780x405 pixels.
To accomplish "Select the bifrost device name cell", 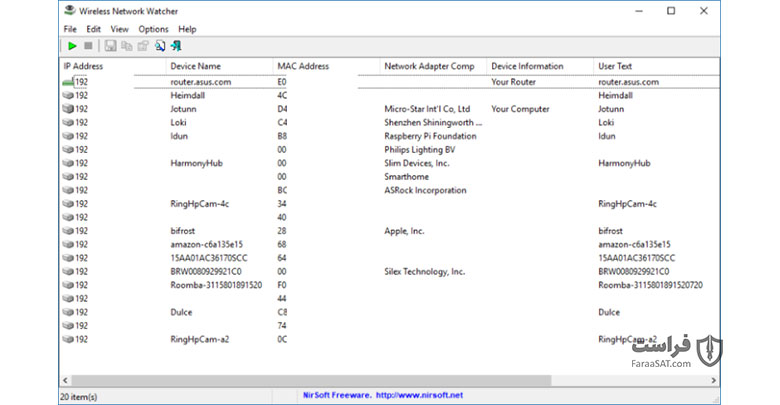I will point(183,231).
